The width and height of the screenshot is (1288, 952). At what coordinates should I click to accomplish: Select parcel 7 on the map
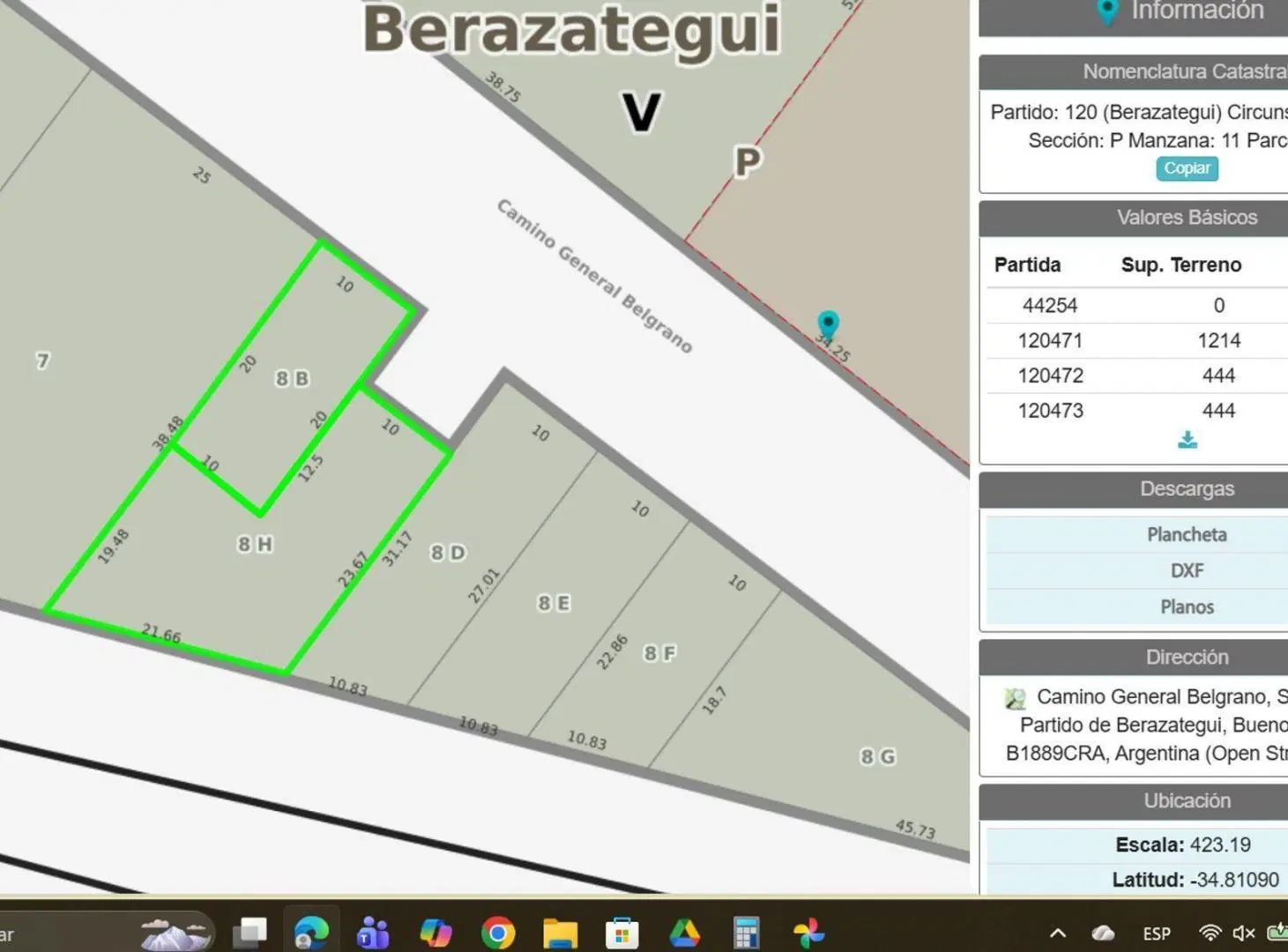tap(42, 361)
